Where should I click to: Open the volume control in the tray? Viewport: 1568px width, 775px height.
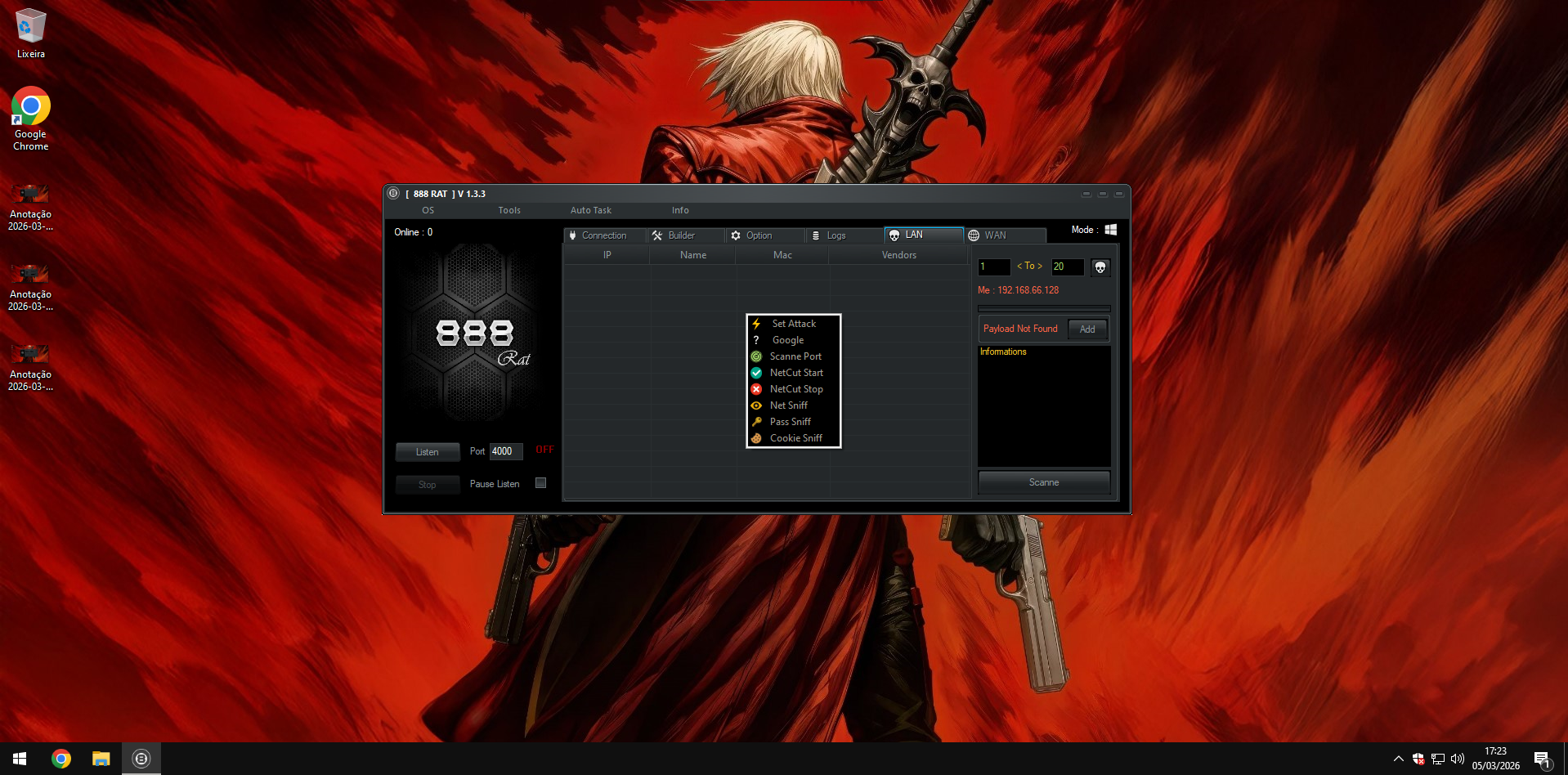(x=1458, y=759)
